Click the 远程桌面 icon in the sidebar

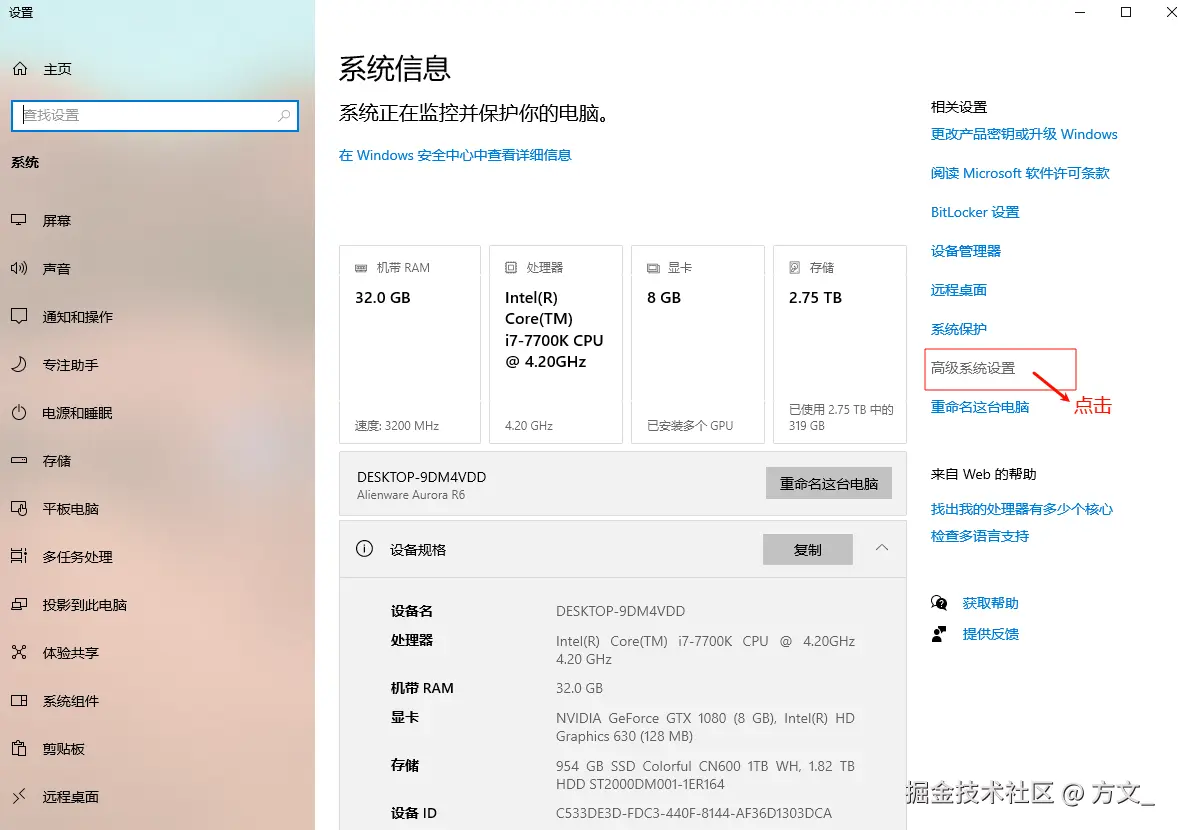(19, 796)
